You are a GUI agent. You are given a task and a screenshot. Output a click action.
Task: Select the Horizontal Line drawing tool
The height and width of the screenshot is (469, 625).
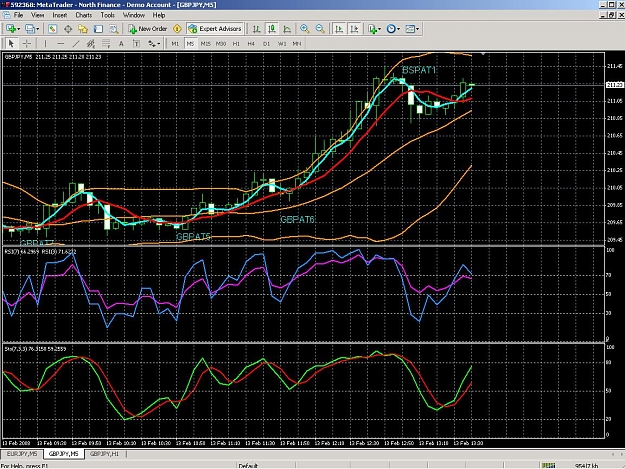(x=60, y=43)
